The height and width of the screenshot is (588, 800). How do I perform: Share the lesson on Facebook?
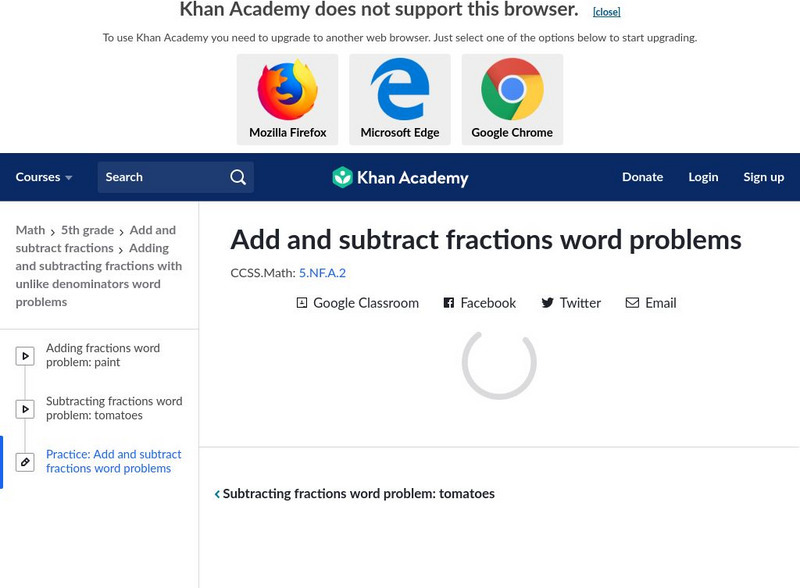coord(480,303)
